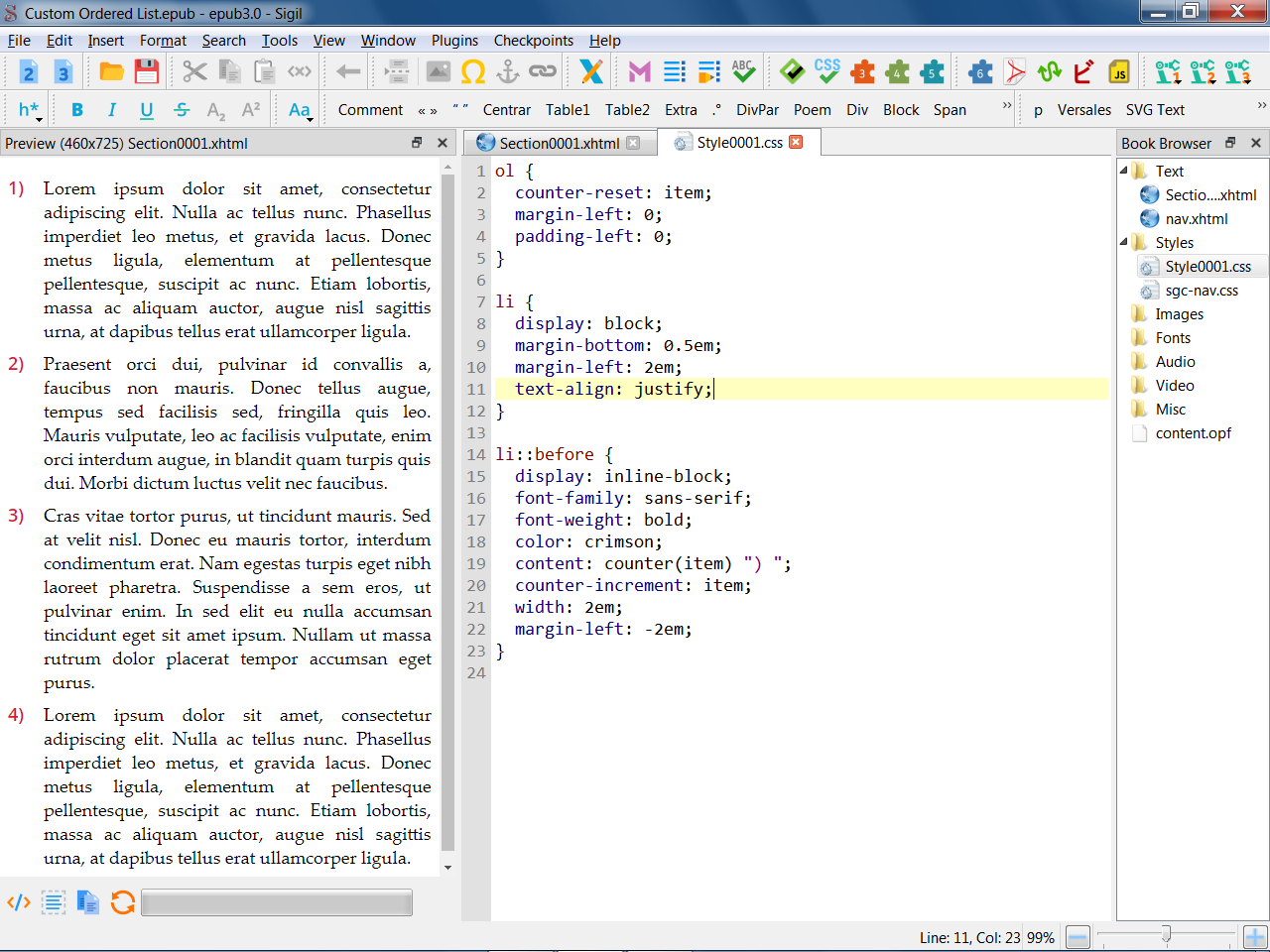1270x952 pixels.
Task: Click the zoom slider in status bar
Action: click(1166, 935)
